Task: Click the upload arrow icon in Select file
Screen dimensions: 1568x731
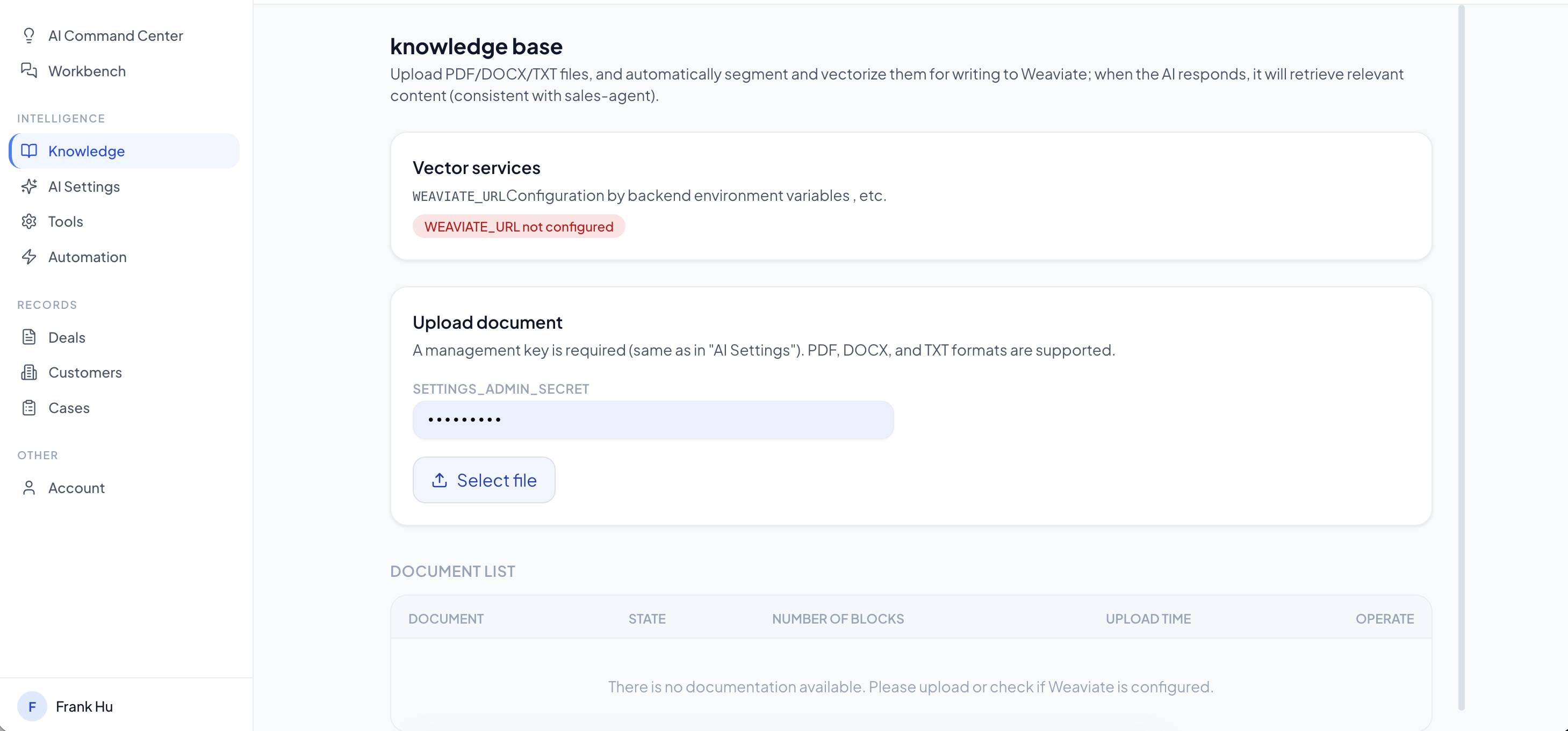Action: [x=440, y=480]
